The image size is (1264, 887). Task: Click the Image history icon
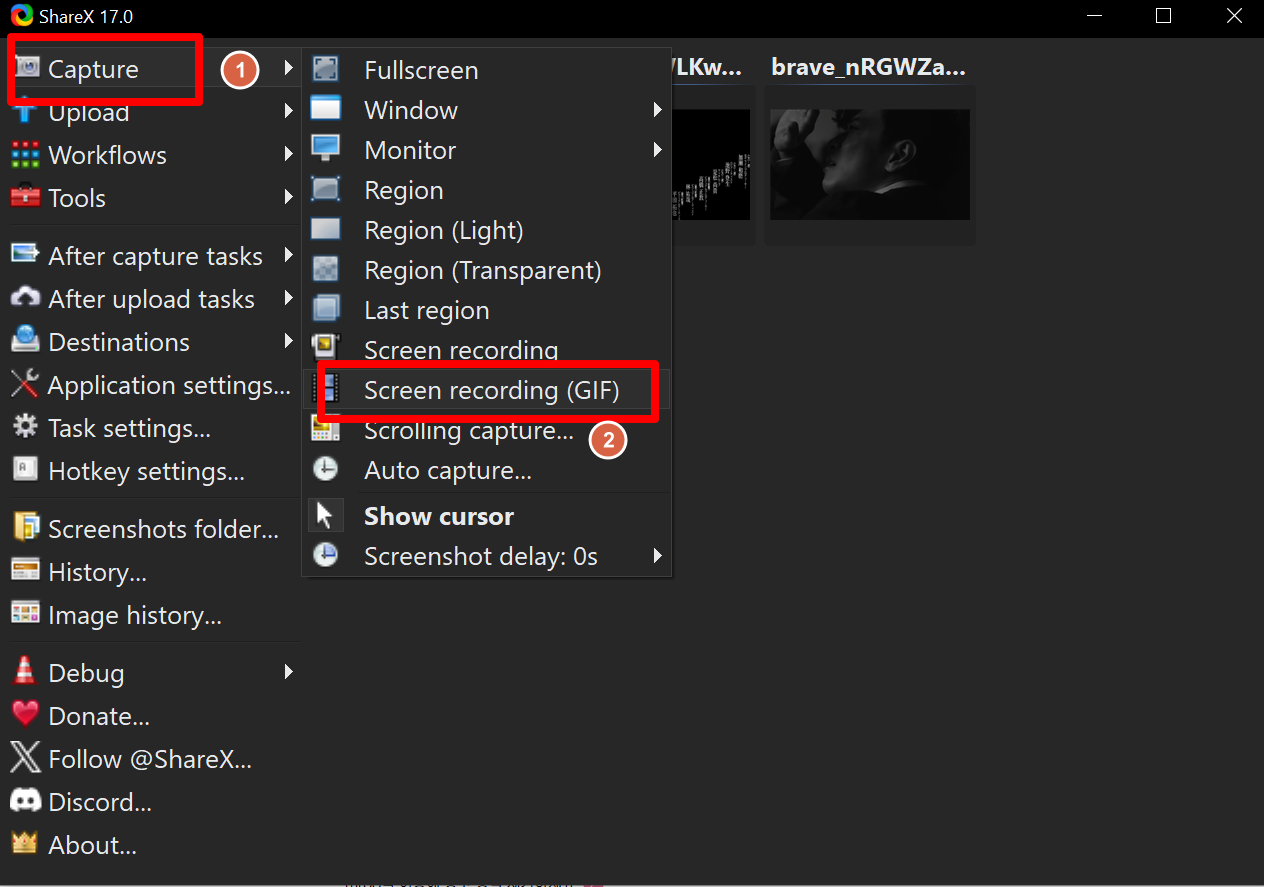pyautogui.click(x=25, y=613)
